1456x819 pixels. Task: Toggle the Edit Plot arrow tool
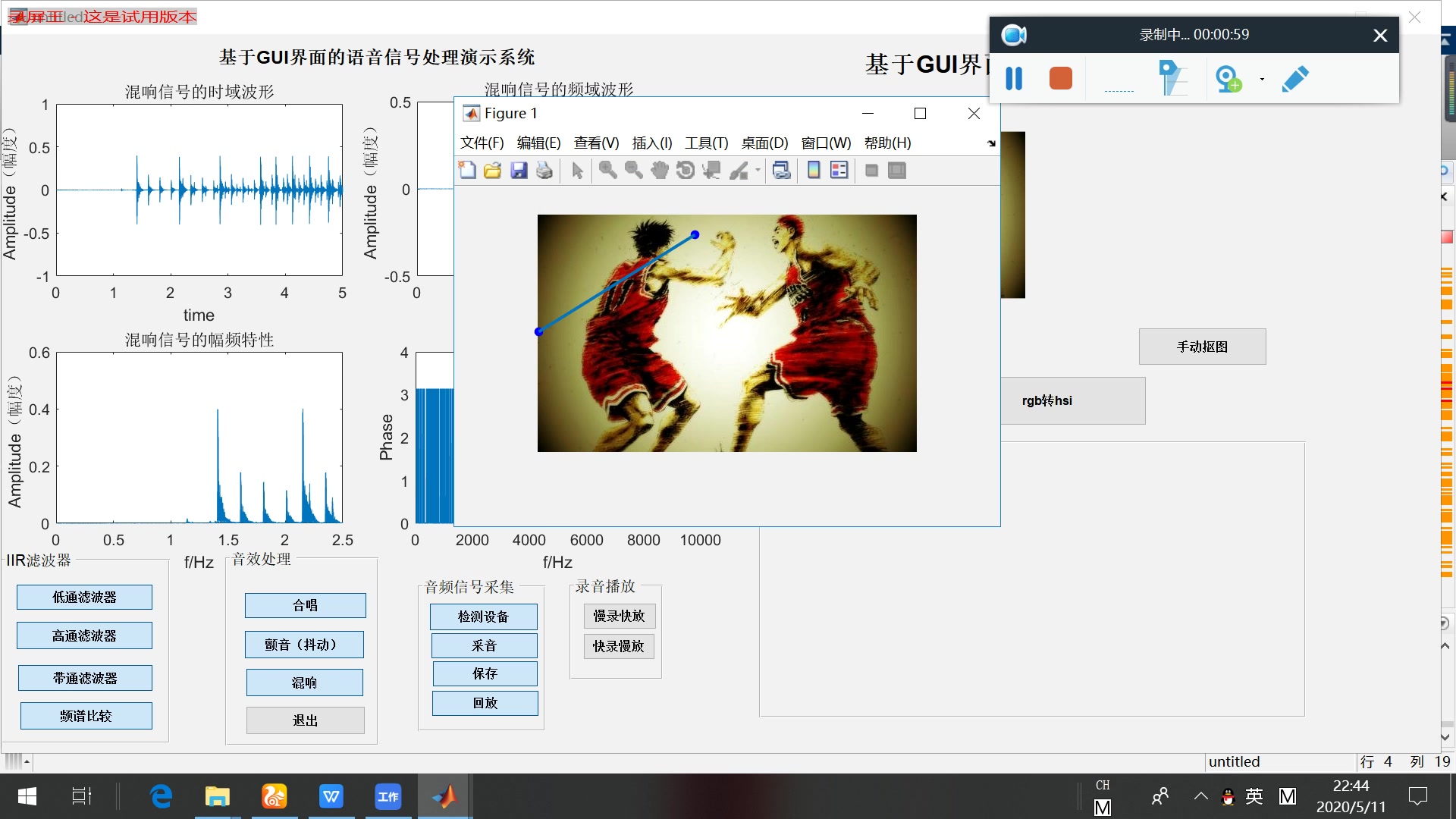click(x=578, y=170)
